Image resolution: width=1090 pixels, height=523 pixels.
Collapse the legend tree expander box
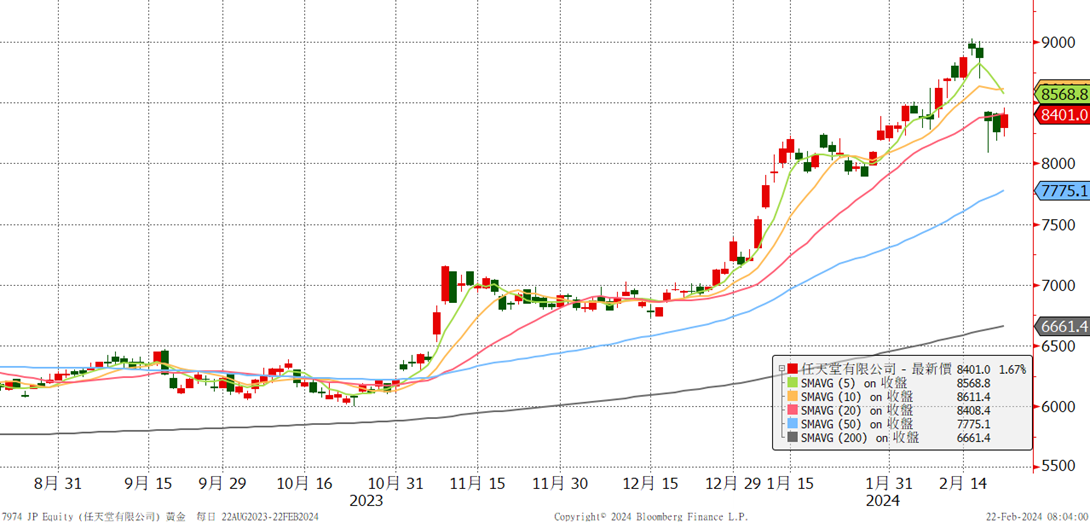781,369
